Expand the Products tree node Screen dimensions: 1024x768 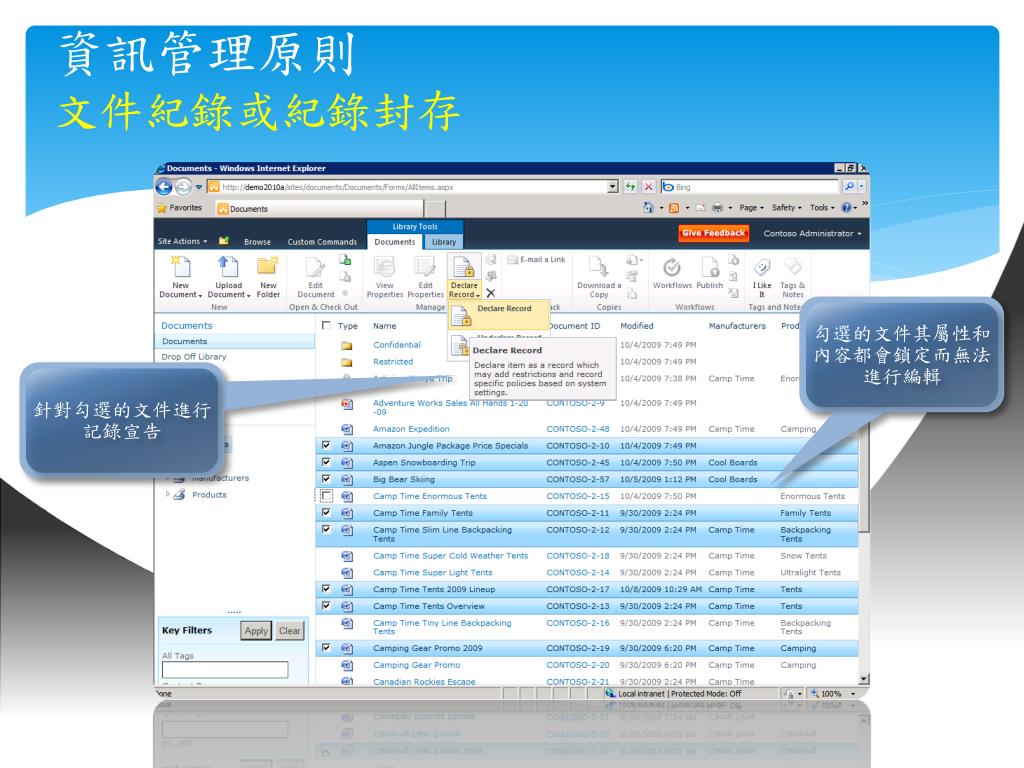click(167, 494)
